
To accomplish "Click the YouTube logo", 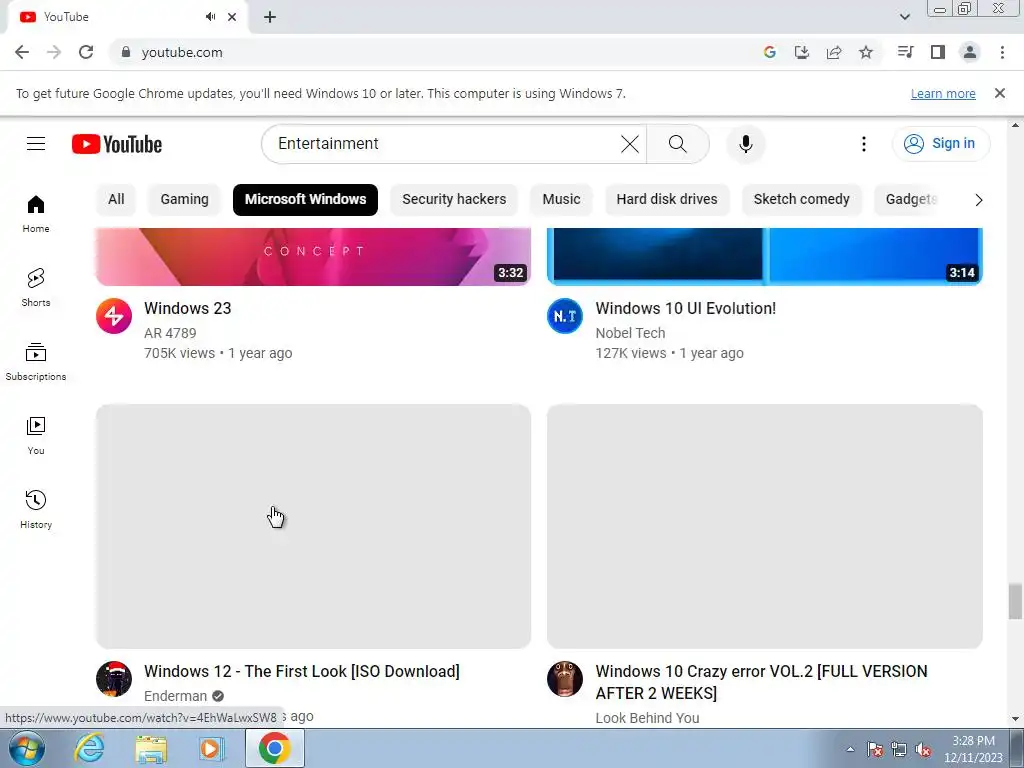I will coord(117,144).
